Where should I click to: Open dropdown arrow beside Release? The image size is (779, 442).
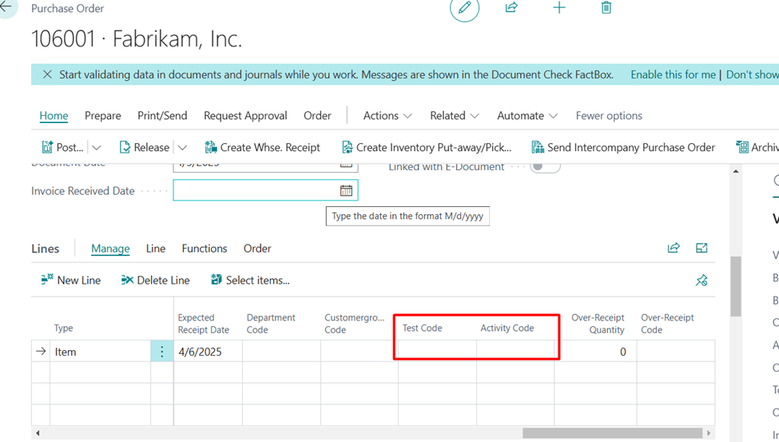pos(182,147)
